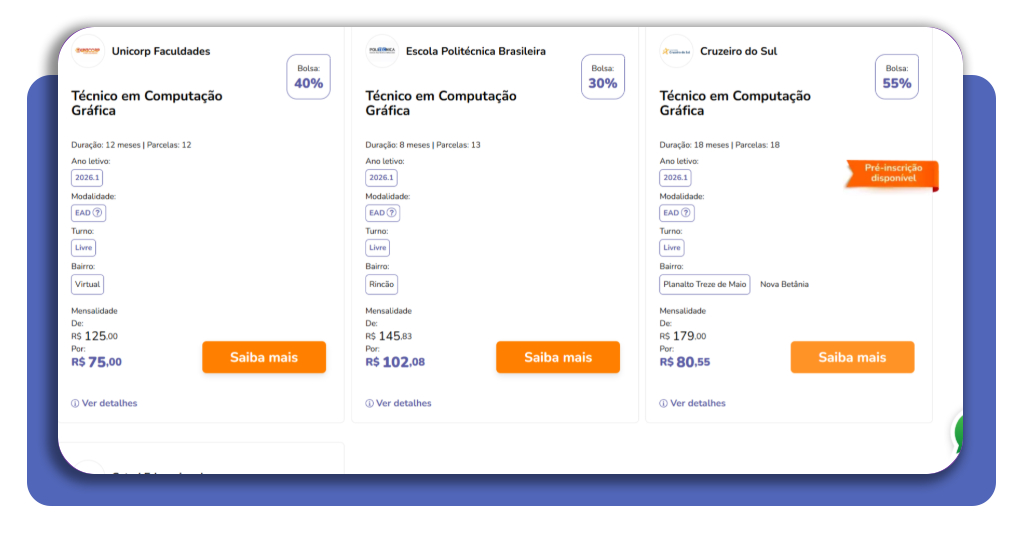The height and width of the screenshot is (536, 1024).
Task: Click the Escola Politécnica Brasileira name
Action: 475,51
